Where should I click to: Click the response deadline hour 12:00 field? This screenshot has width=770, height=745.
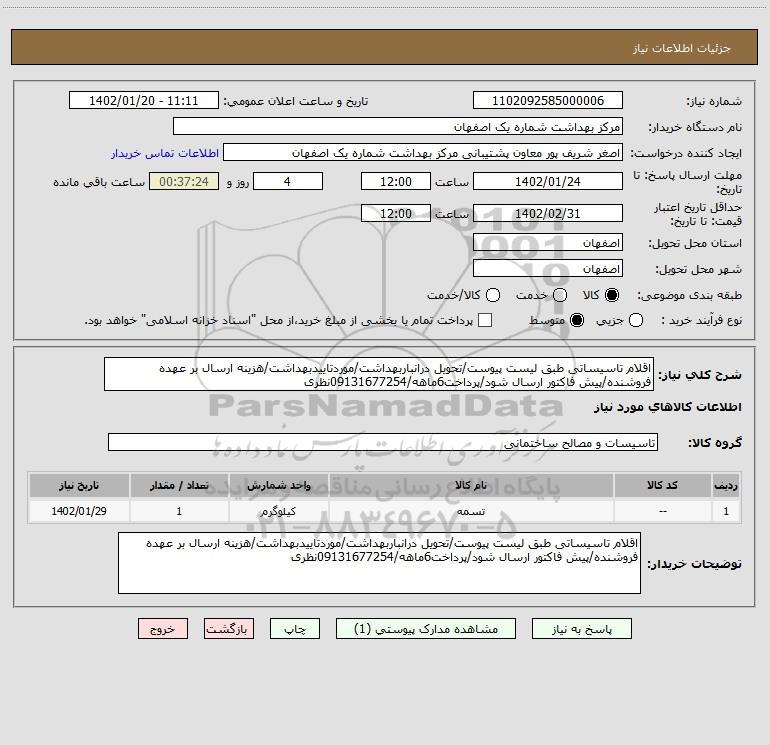(x=396, y=182)
